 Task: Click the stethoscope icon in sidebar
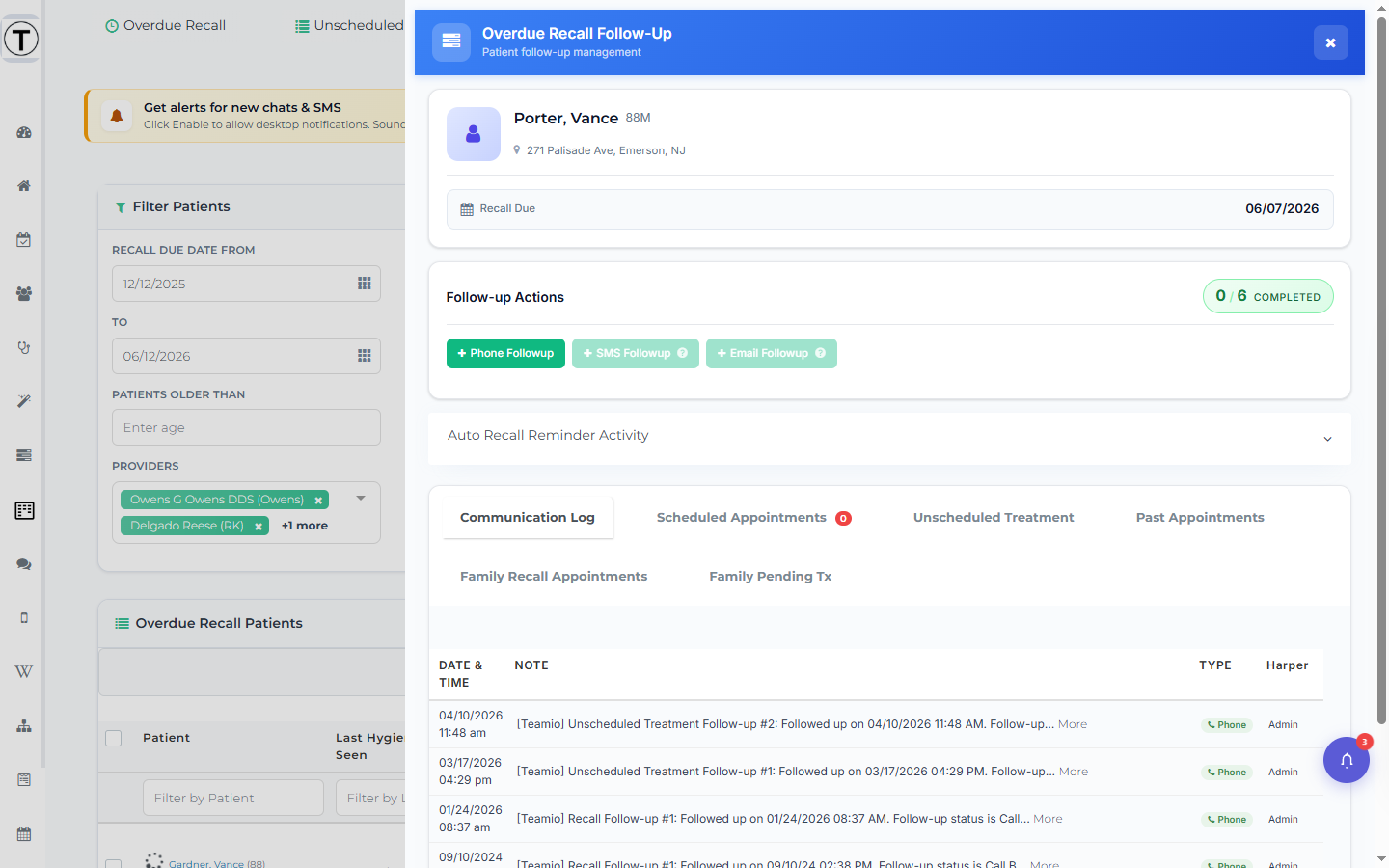pos(24,347)
